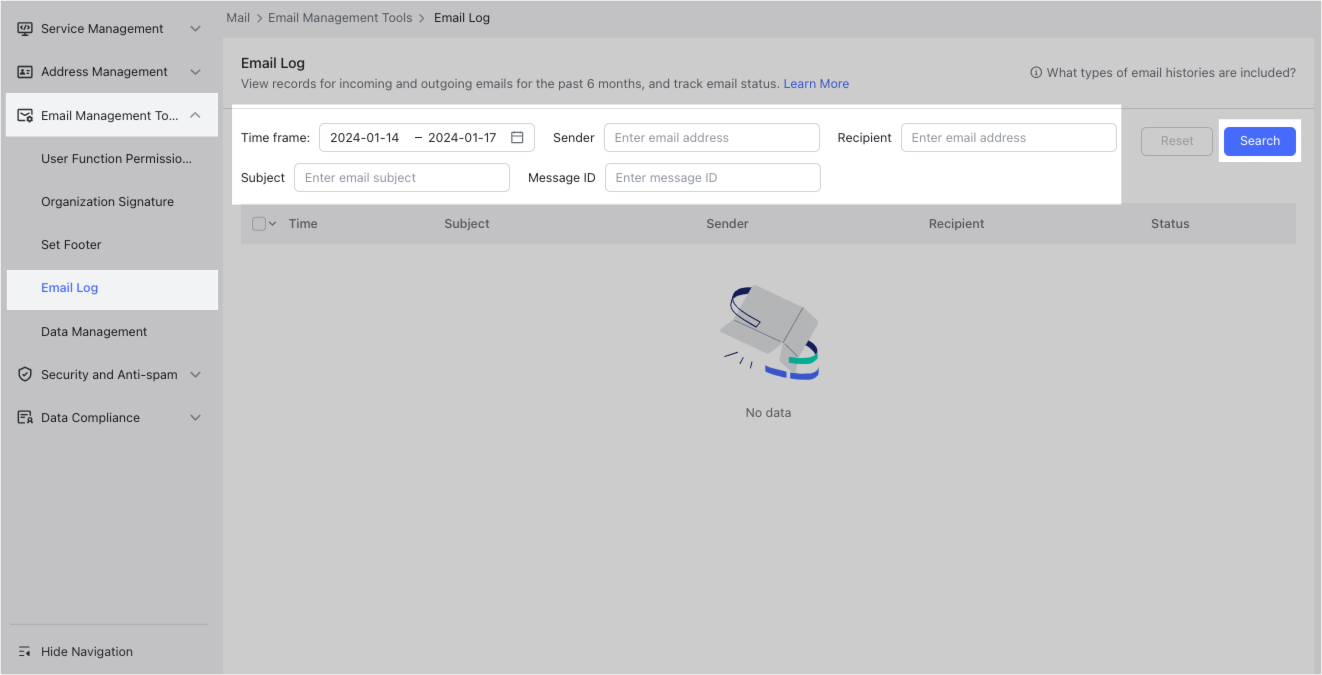Focus the Message ID input field

click(x=713, y=178)
